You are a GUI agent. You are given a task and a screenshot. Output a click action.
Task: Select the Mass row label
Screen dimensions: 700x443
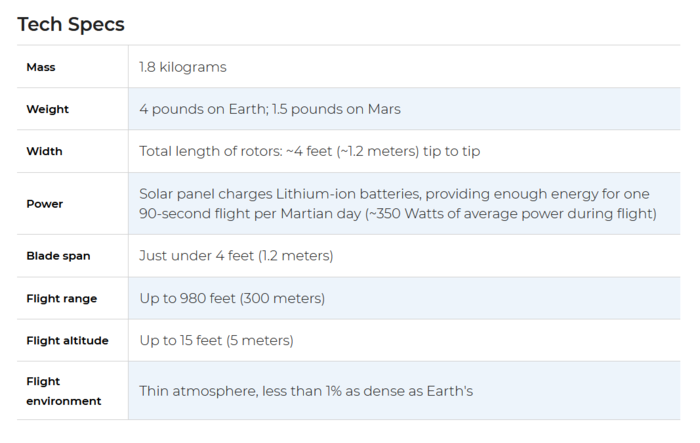[x=41, y=67]
